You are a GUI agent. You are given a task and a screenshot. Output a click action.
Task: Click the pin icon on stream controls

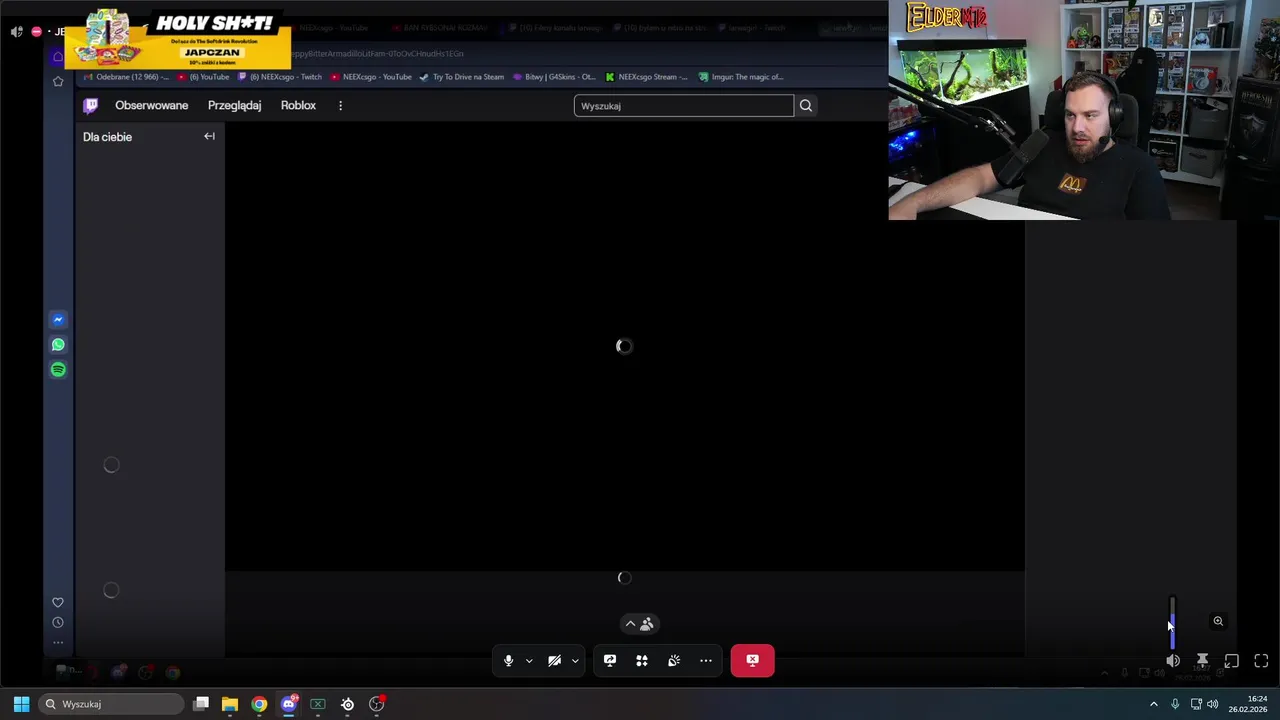pos(1202,661)
